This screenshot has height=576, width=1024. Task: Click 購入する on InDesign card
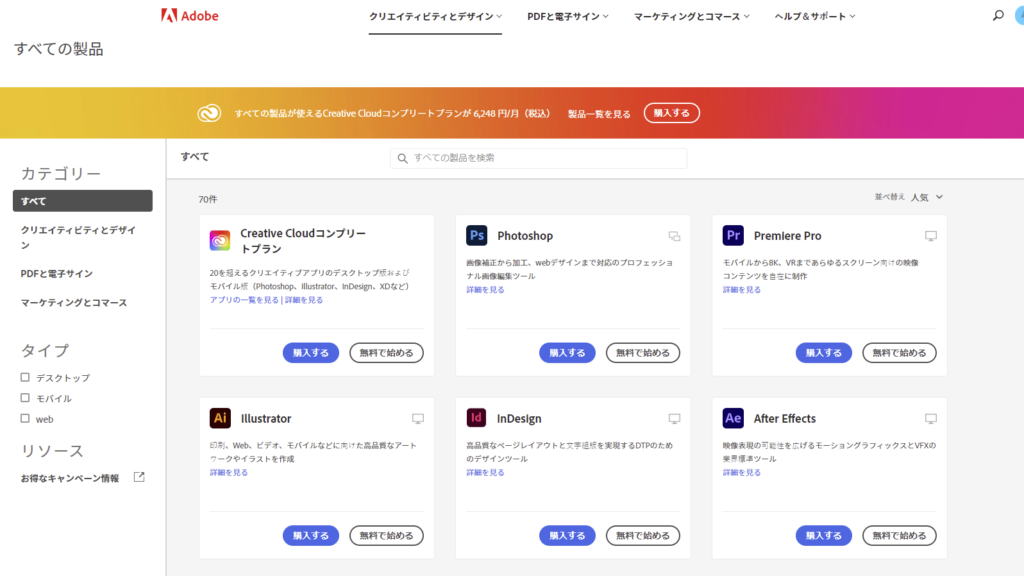click(x=567, y=536)
